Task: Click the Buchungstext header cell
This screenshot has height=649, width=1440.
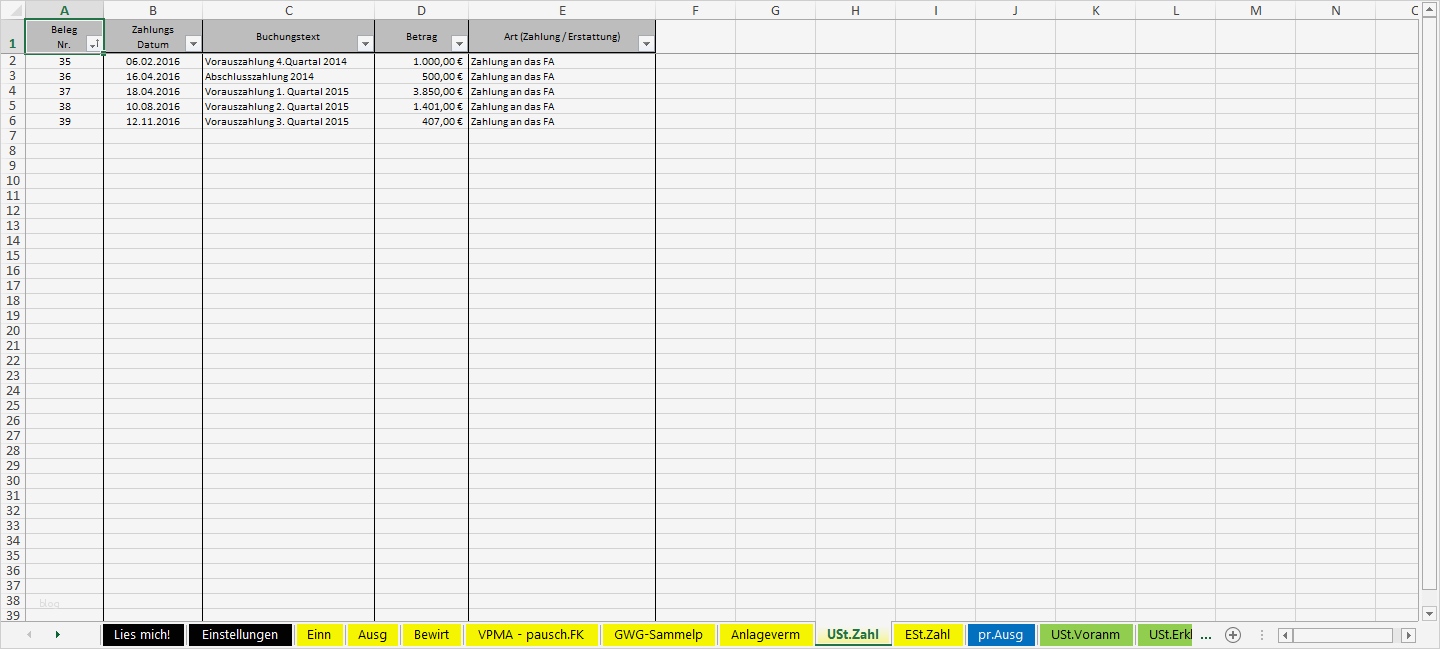Action: [289, 37]
